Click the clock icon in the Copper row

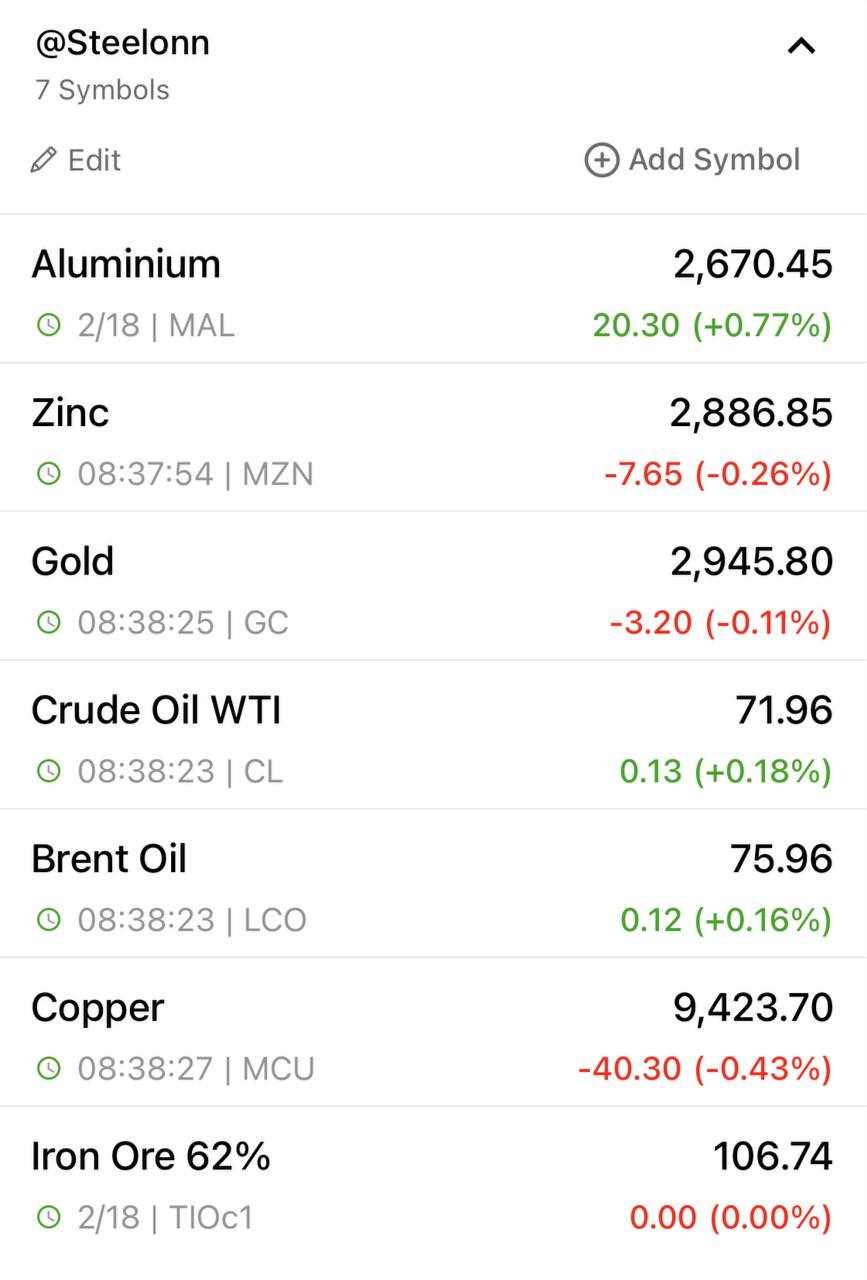(x=48, y=1068)
